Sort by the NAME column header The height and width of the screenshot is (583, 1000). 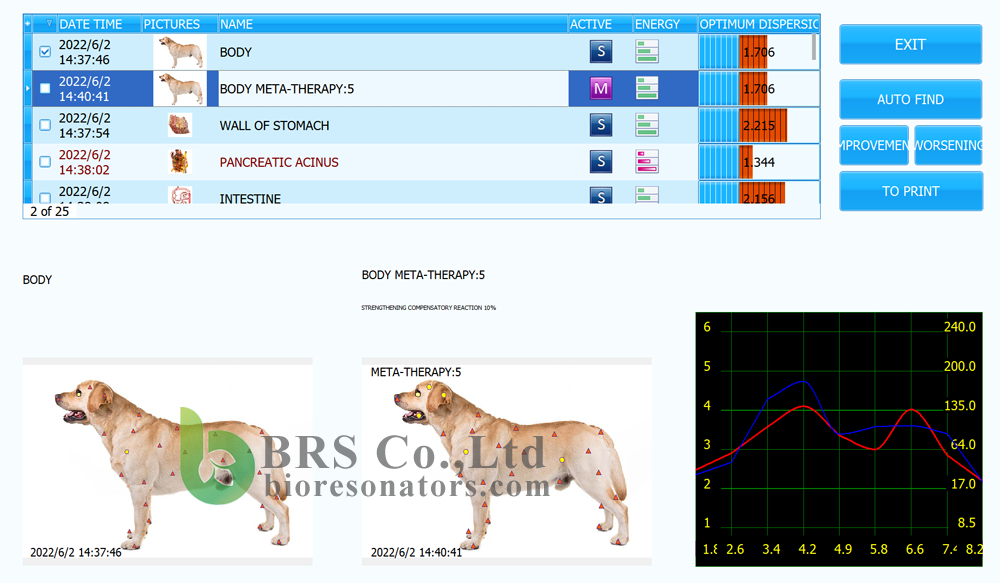tap(393, 24)
